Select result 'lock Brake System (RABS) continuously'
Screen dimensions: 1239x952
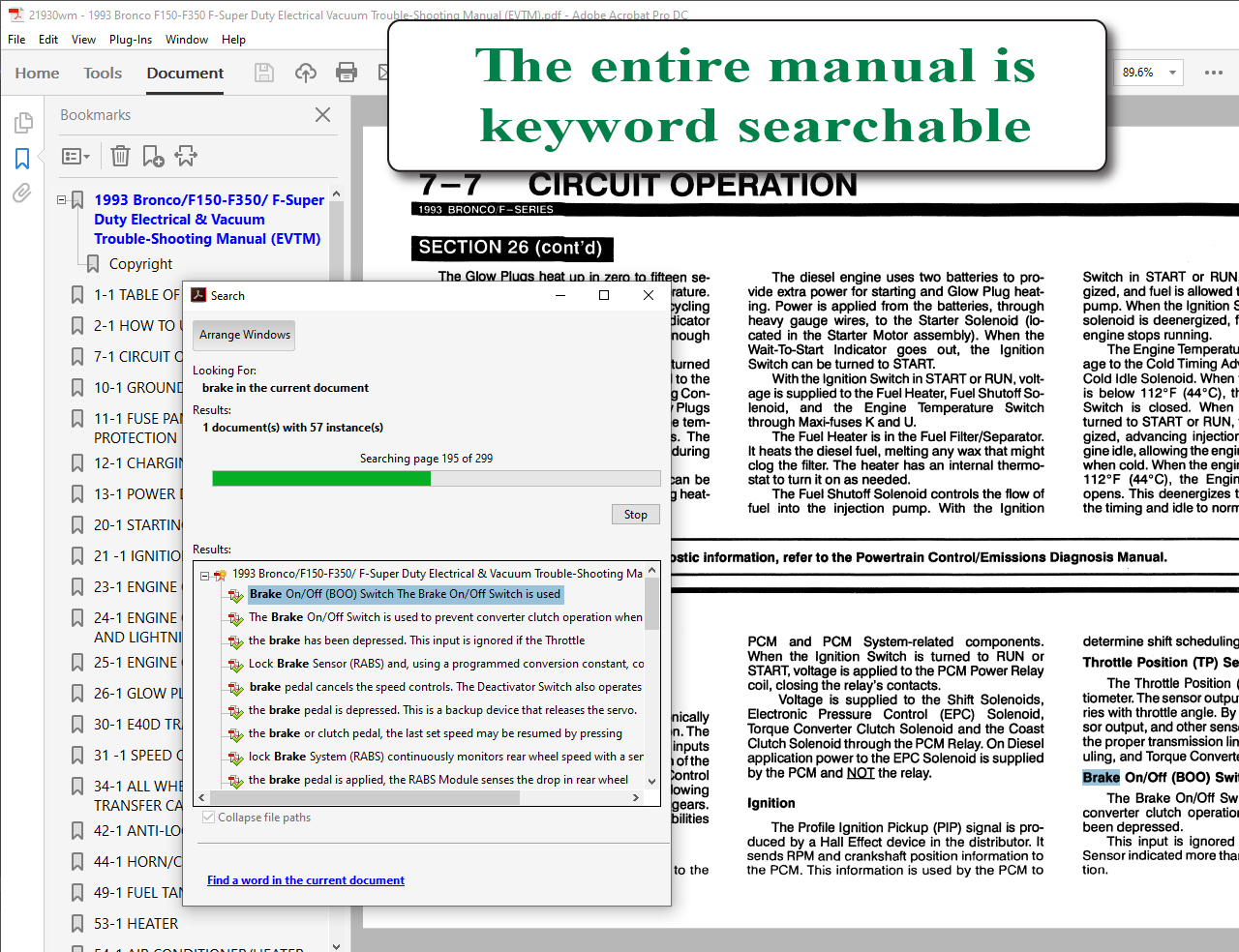[x=446, y=757]
